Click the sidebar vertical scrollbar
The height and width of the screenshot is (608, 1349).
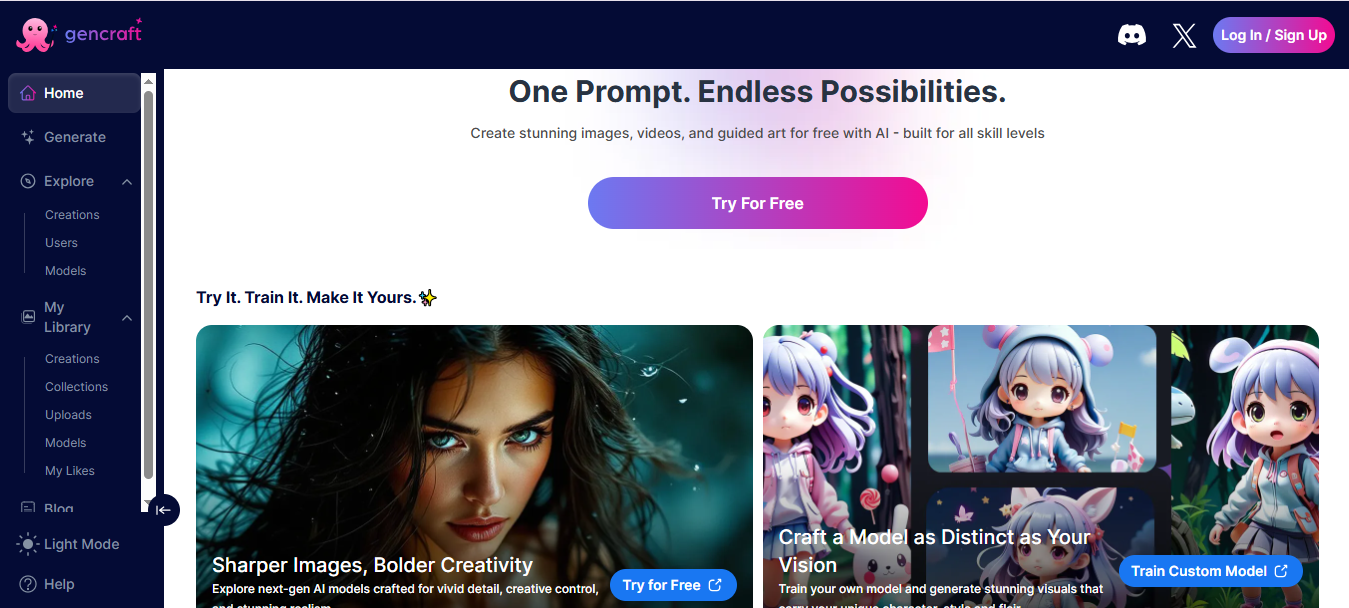click(148, 285)
